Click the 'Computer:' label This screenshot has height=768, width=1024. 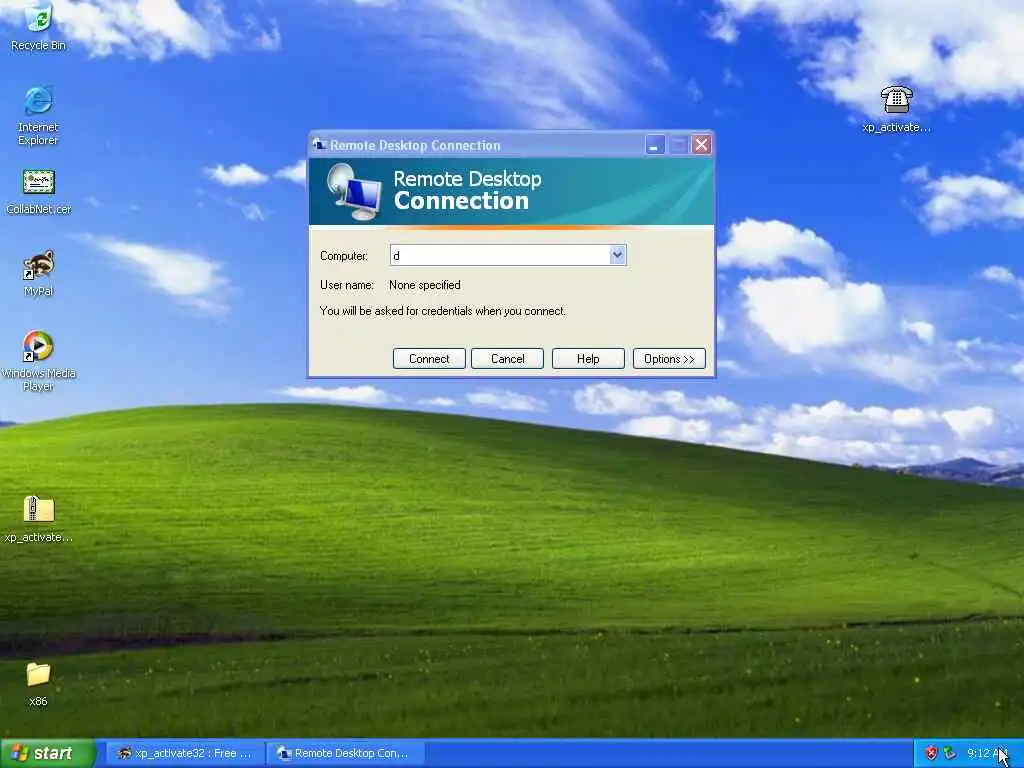344,256
